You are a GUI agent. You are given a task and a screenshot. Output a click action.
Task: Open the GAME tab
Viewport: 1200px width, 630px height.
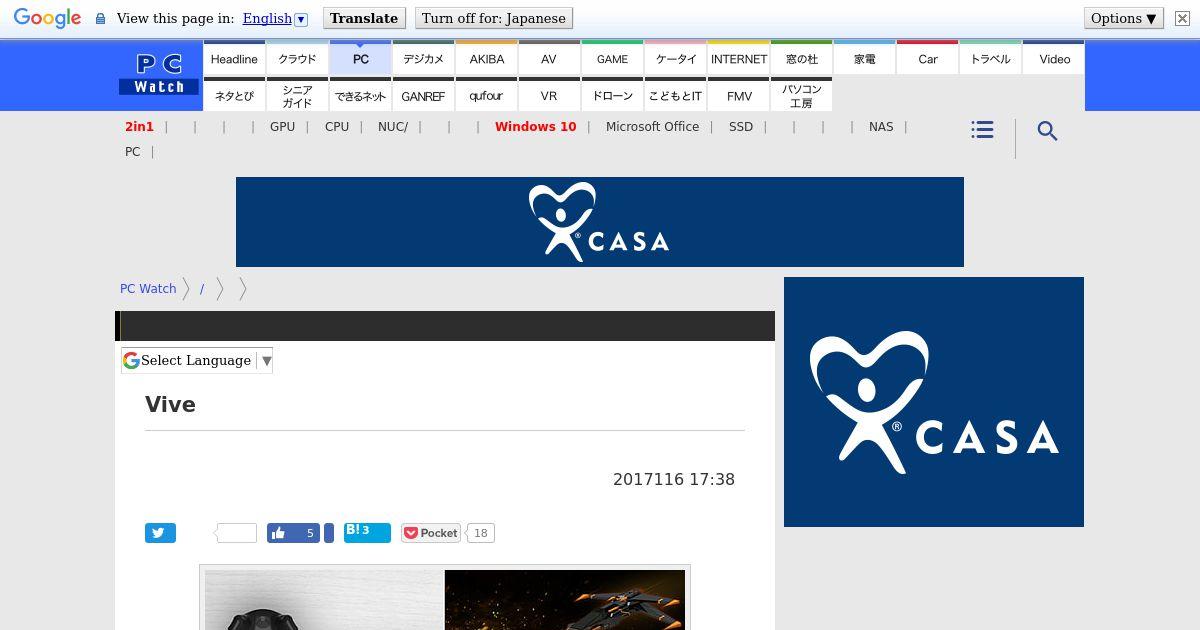coord(612,59)
